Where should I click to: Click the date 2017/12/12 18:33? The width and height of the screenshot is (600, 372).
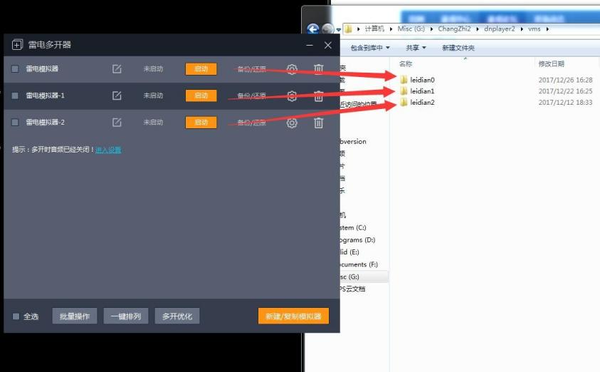[x=565, y=102]
